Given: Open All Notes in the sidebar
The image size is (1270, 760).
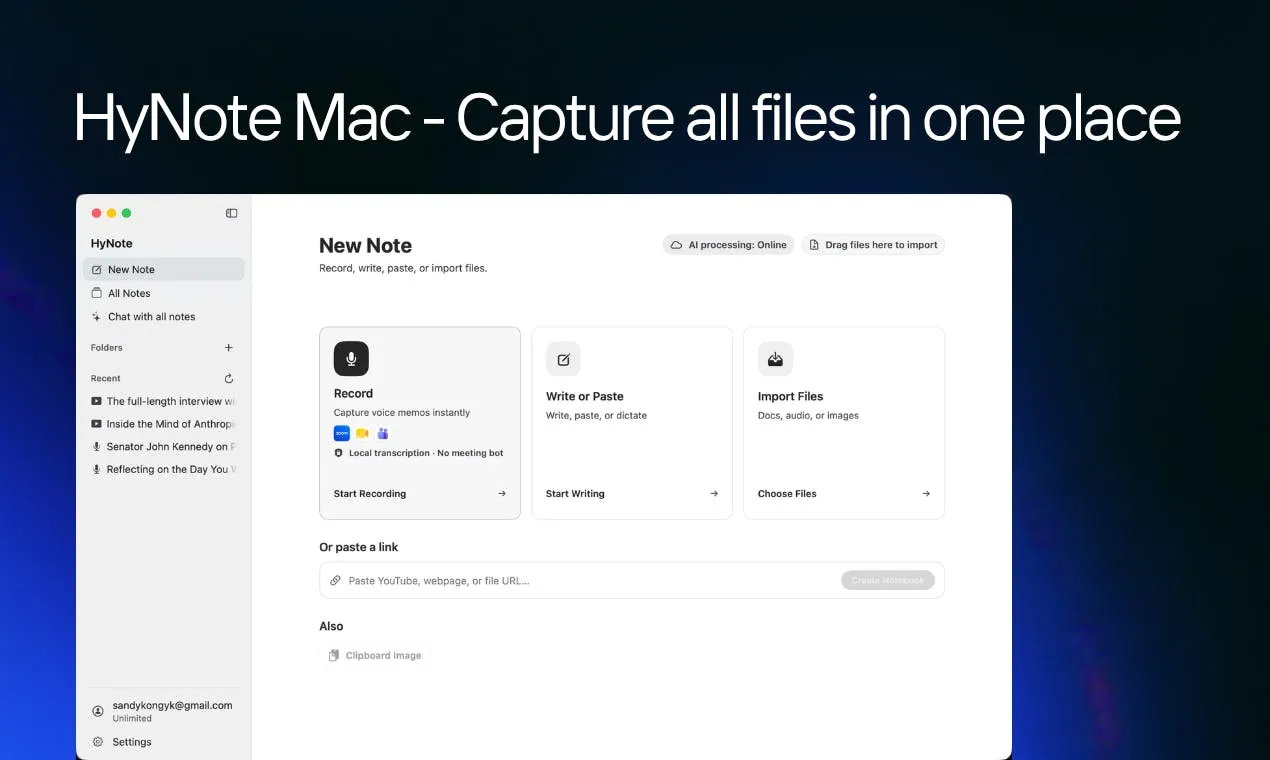Looking at the screenshot, I should pyautogui.click(x=164, y=293).
